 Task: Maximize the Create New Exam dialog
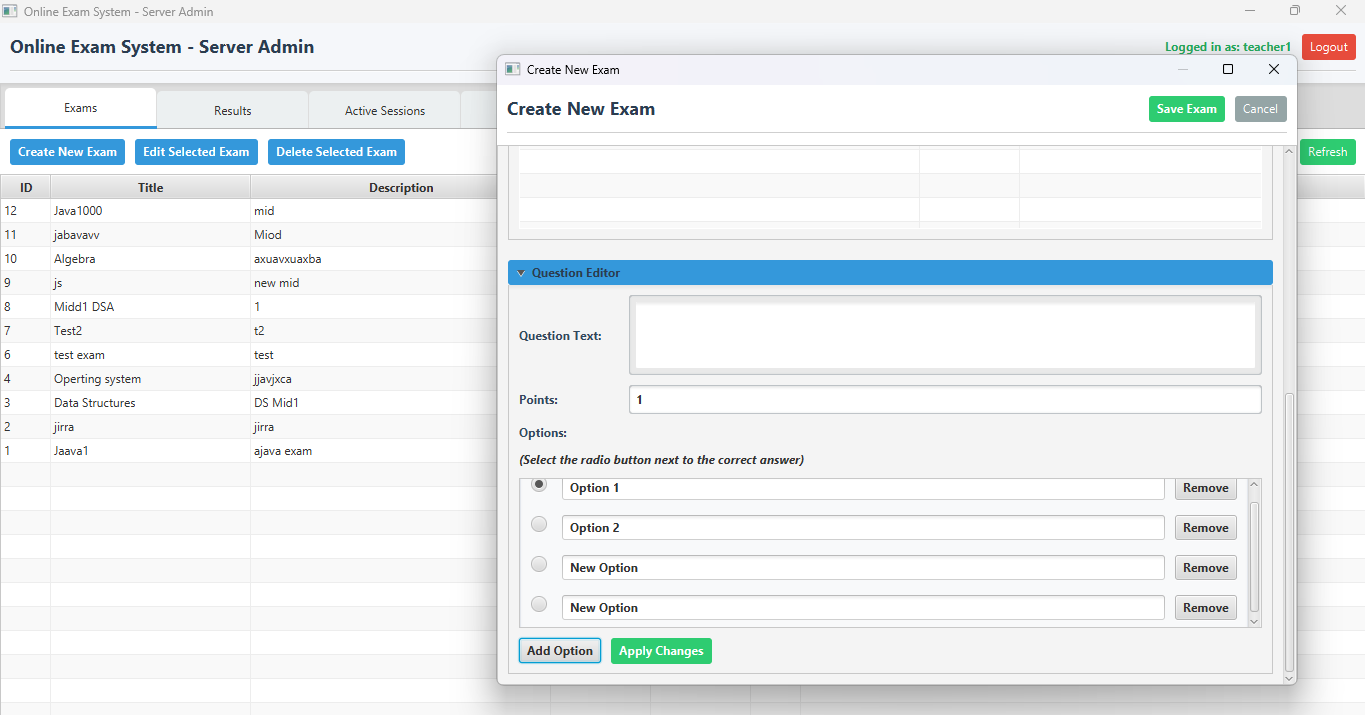[1228, 69]
